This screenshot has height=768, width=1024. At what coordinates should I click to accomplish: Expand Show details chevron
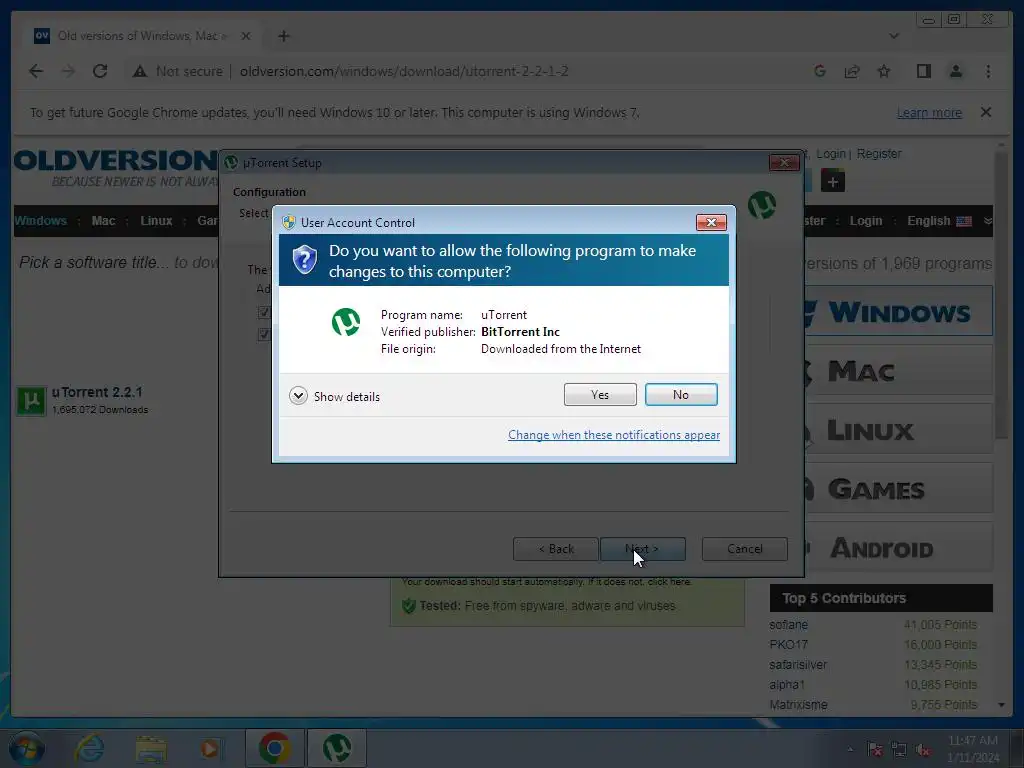(x=298, y=396)
